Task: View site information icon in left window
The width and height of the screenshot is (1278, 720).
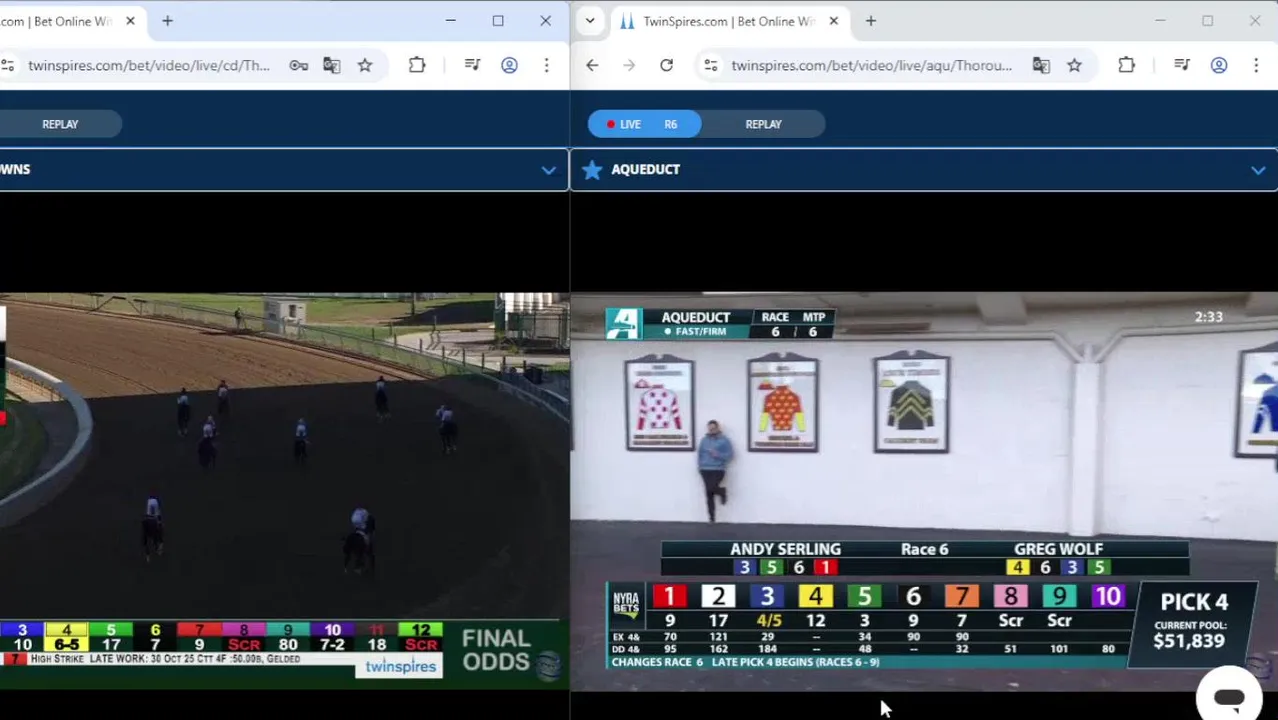Action: [x=7, y=65]
